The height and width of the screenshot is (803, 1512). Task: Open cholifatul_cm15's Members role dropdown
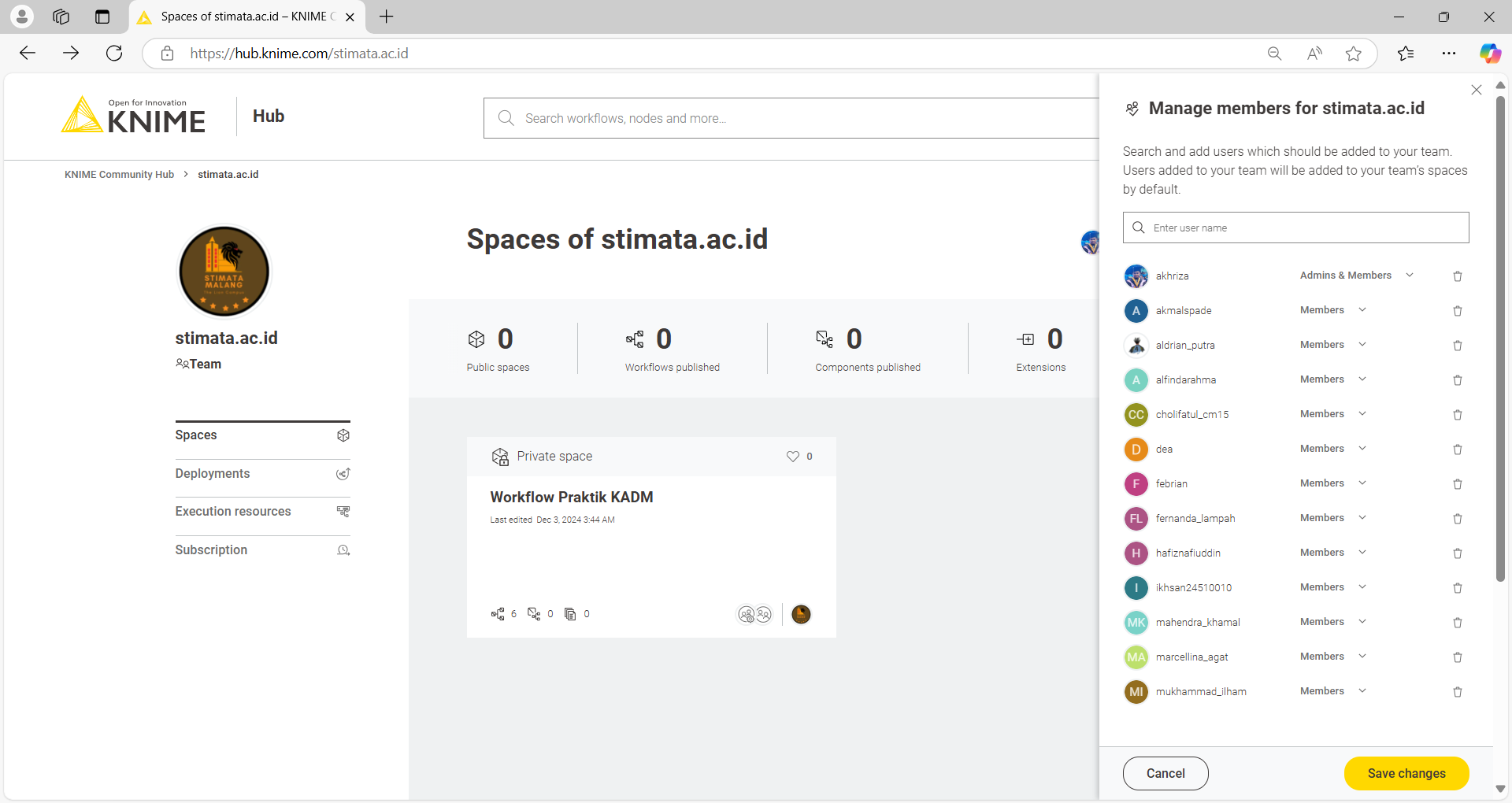click(1333, 414)
